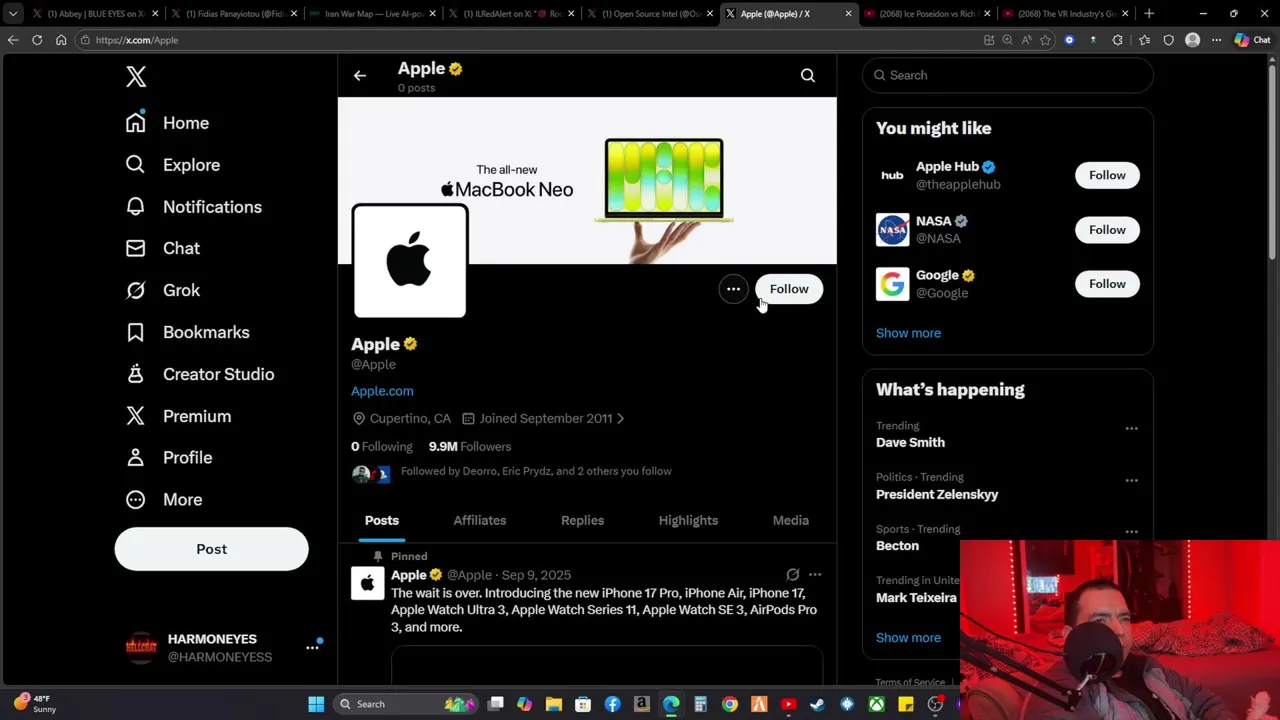
Task: Show more under What's happening
Action: tap(908, 638)
